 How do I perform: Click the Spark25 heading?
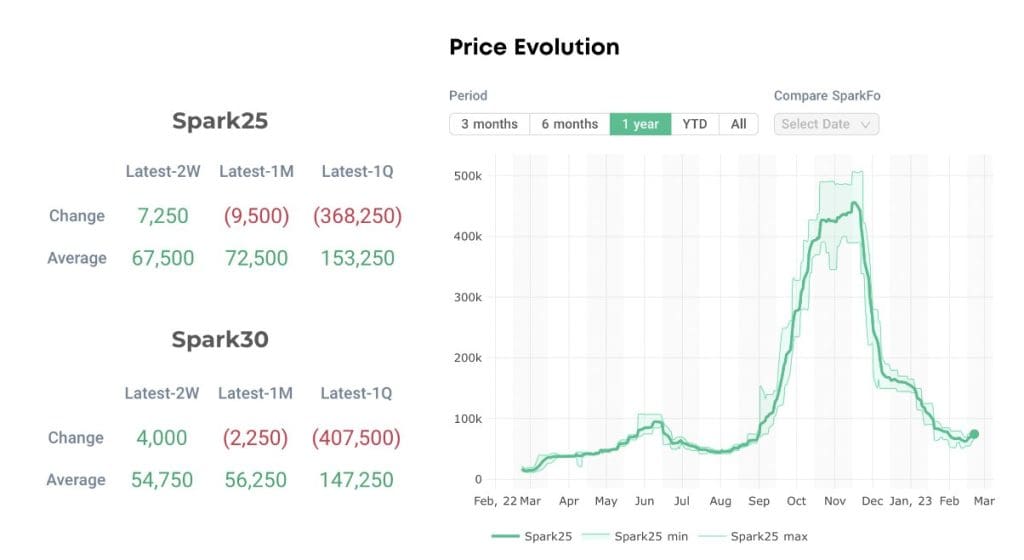coord(220,121)
